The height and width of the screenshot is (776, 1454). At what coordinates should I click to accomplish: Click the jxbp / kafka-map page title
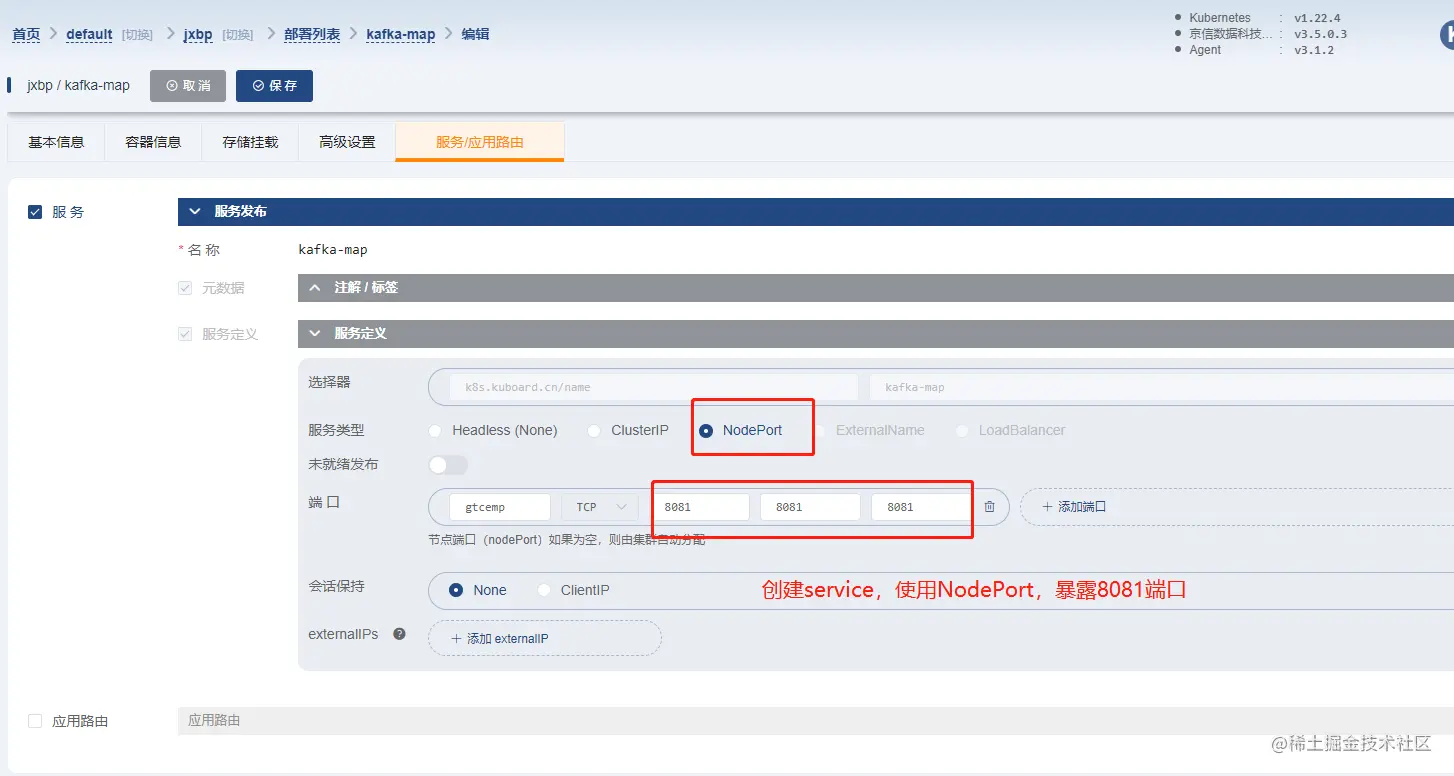pos(78,86)
